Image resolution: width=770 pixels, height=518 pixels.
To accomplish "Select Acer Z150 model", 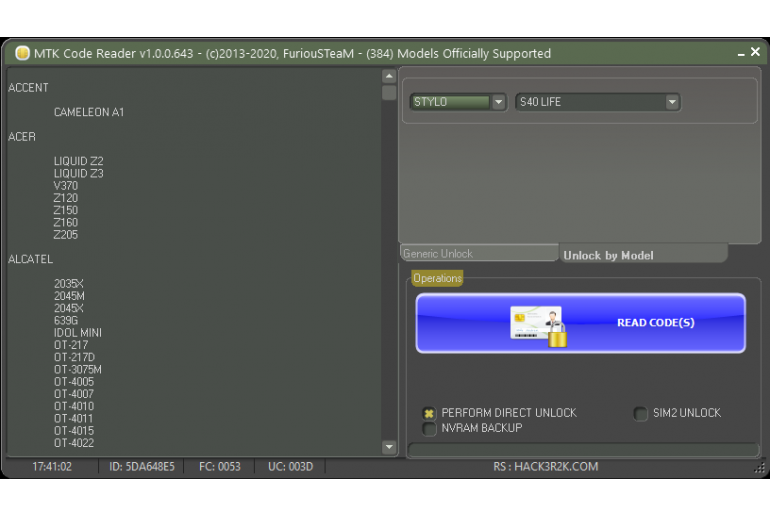I will point(66,210).
